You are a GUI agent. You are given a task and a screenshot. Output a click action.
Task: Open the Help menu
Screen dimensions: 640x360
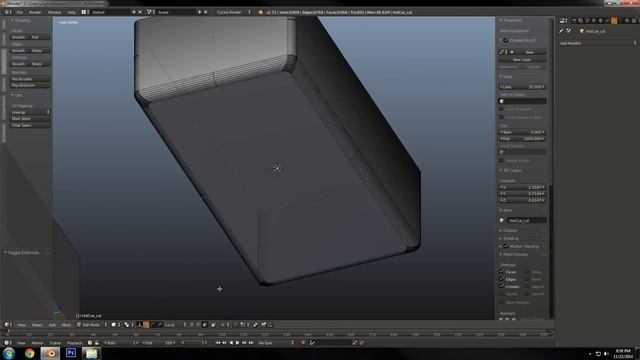[x=71, y=12]
